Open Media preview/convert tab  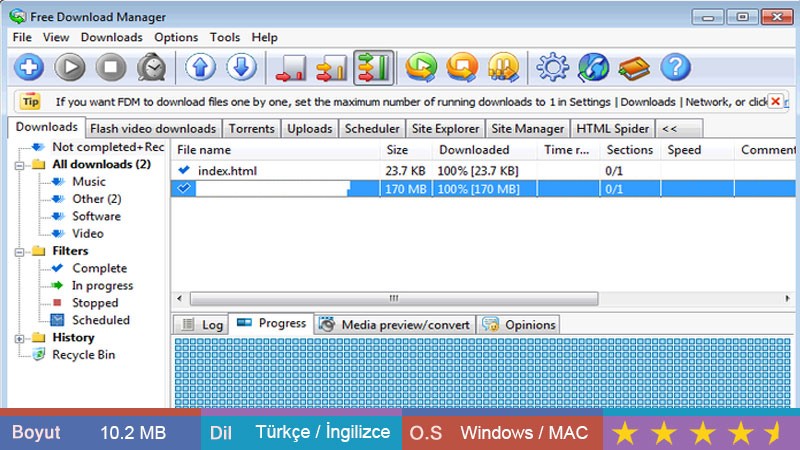click(x=395, y=325)
